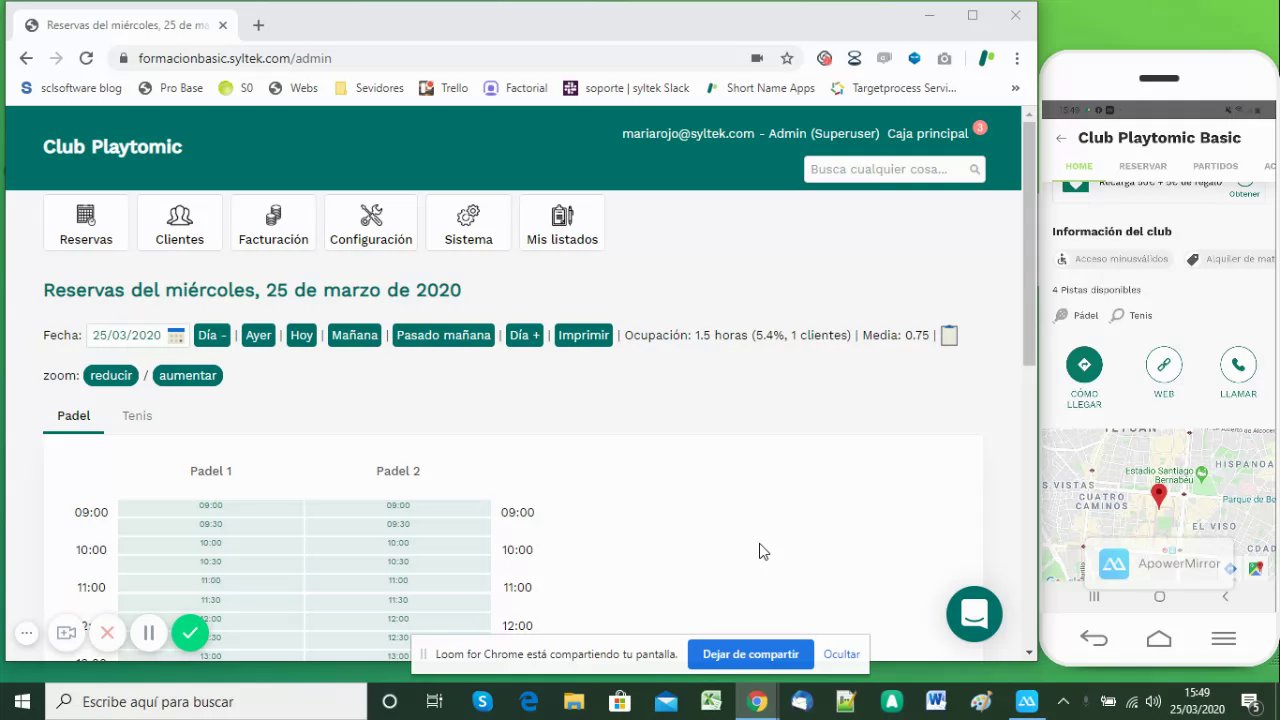1280x720 pixels.
Task: Open Excel from the taskbar
Action: point(711,702)
